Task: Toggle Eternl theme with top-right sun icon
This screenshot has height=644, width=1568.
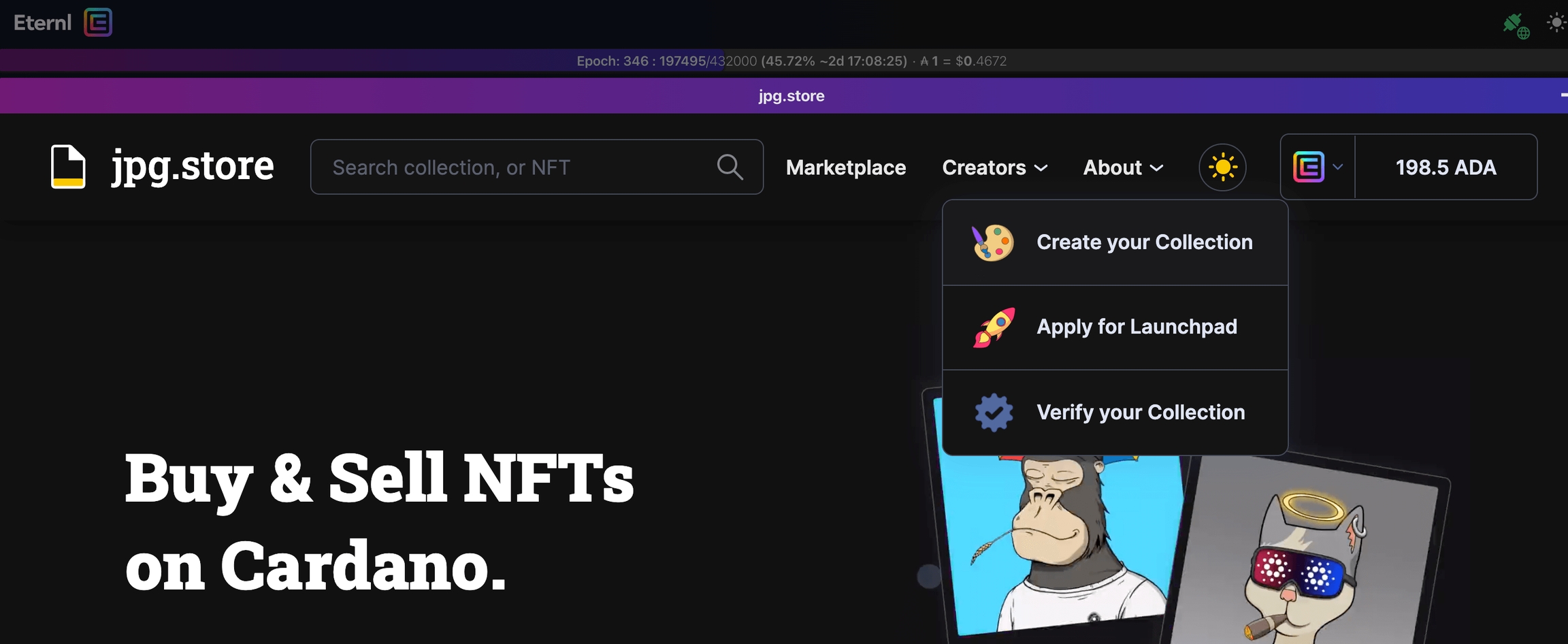Action: tap(1556, 22)
